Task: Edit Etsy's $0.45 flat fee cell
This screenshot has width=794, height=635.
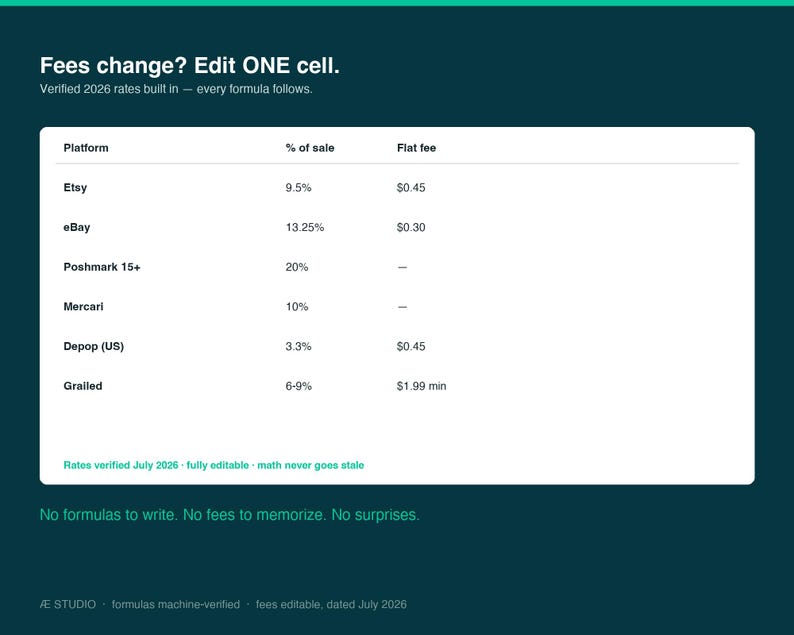Action: pyautogui.click(x=411, y=187)
